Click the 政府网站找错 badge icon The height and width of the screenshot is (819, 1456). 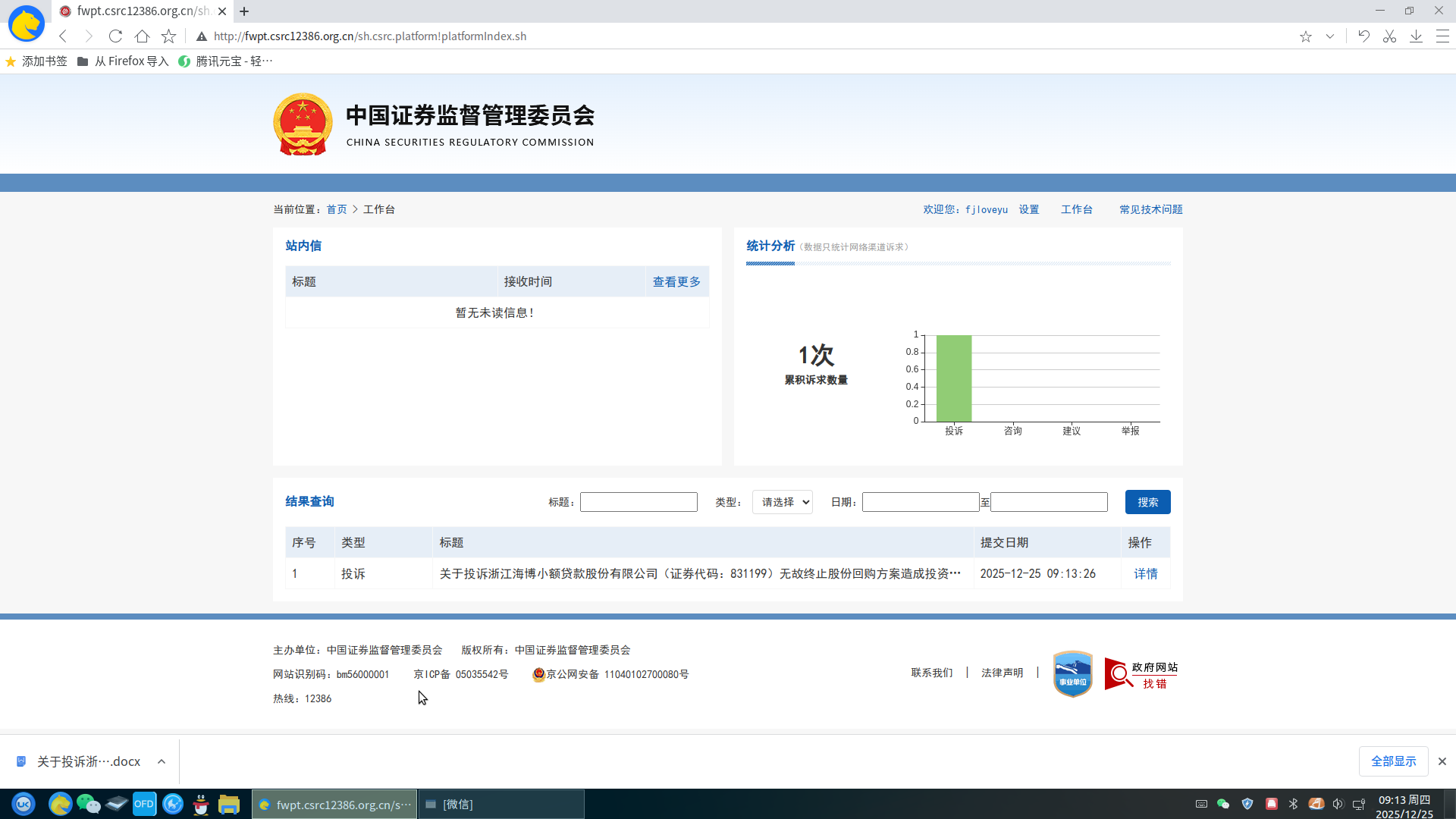click(x=1141, y=673)
